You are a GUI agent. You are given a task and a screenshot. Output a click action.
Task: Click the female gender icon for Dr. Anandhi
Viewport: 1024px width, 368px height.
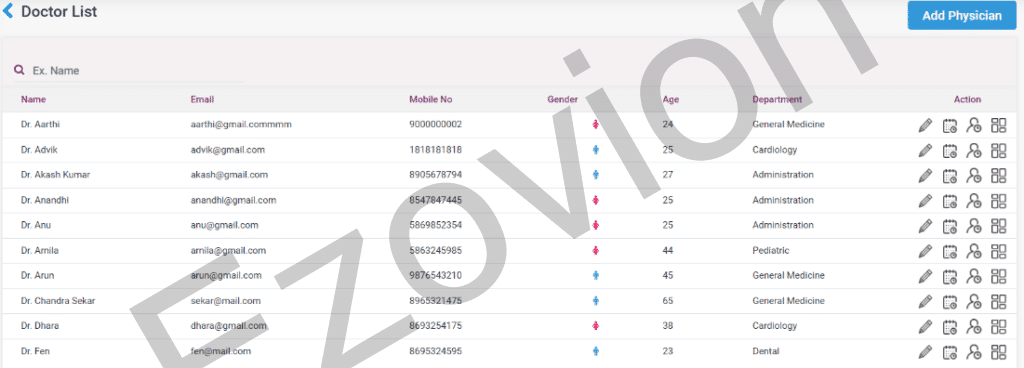[596, 200]
